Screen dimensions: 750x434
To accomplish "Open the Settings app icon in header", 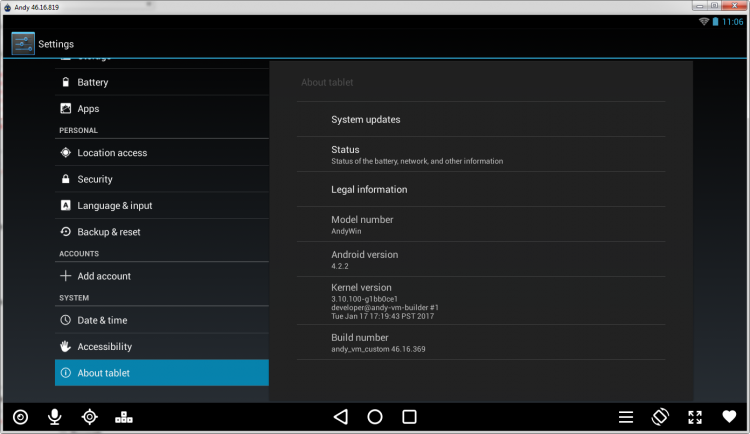I will coord(23,44).
